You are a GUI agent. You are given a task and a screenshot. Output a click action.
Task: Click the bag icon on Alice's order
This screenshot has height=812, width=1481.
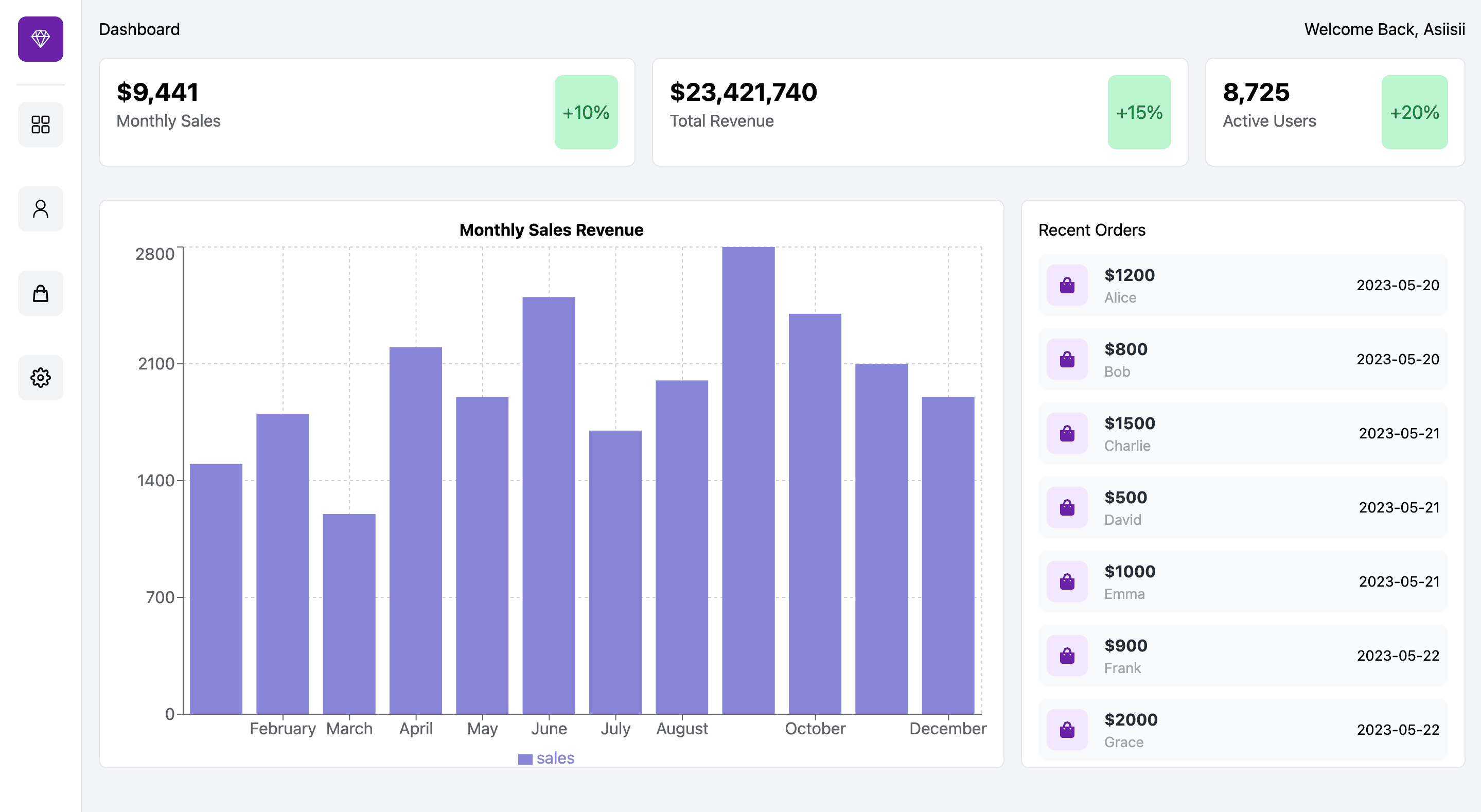(1067, 285)
